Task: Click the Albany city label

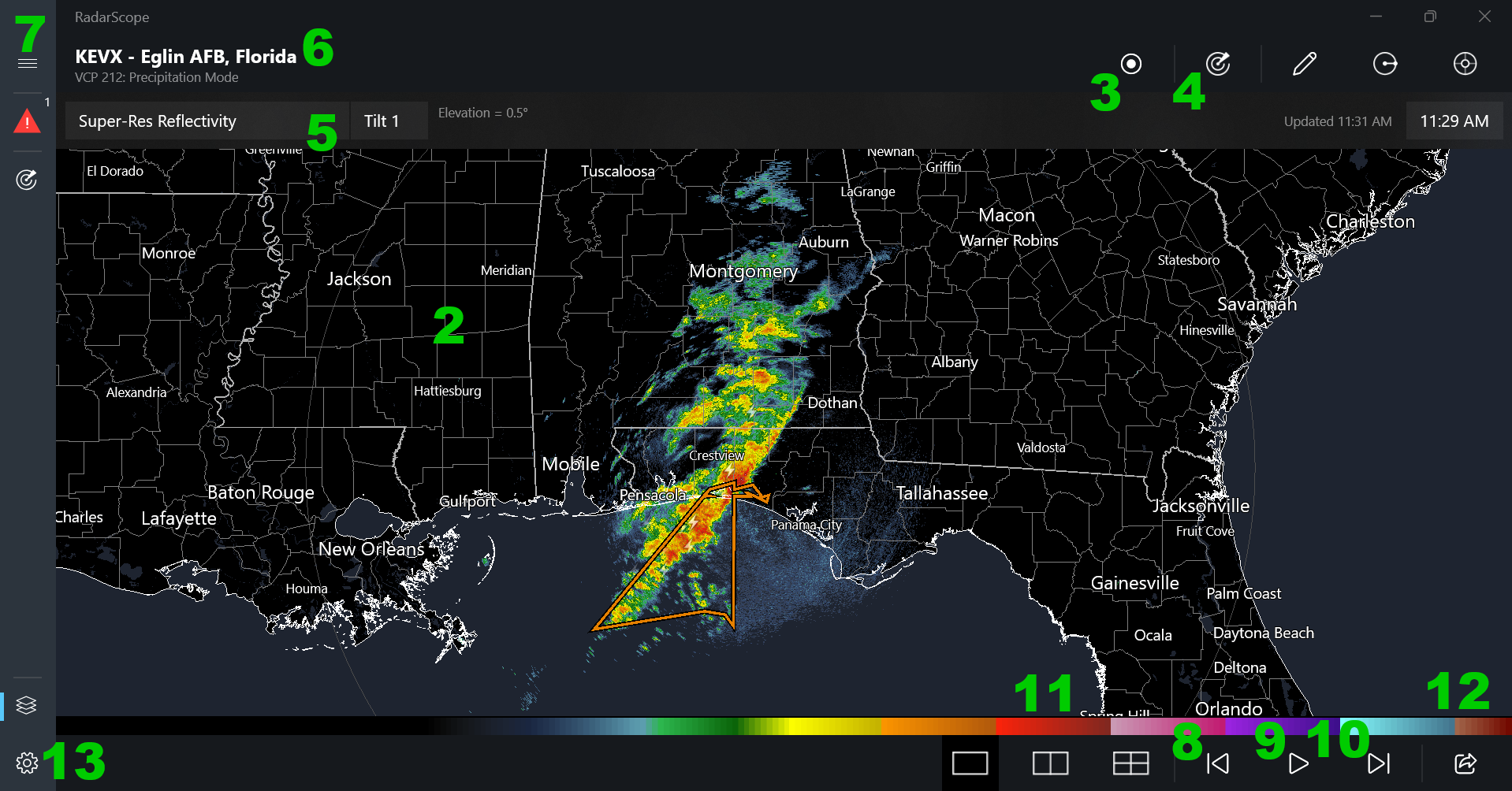Action: click(954, 362)
